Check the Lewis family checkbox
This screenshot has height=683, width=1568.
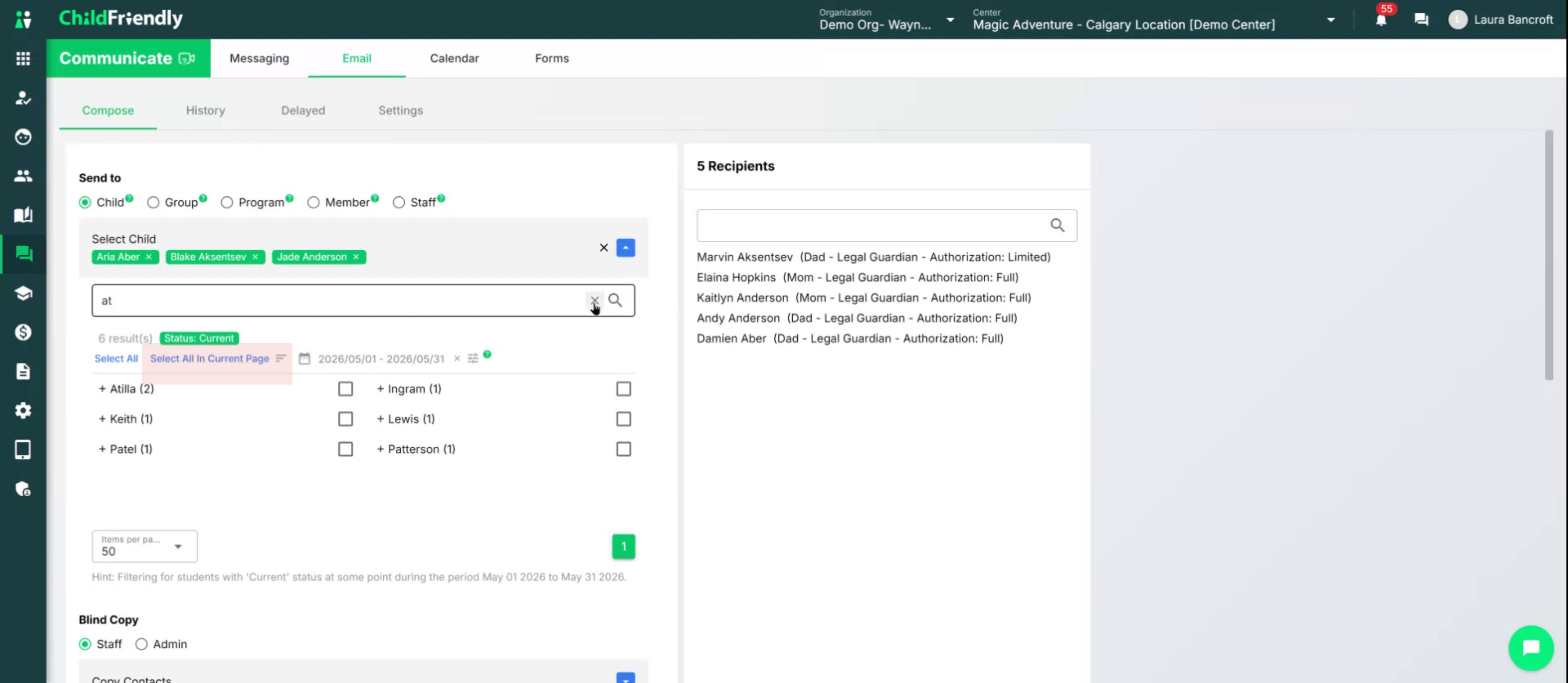(623, 419)
